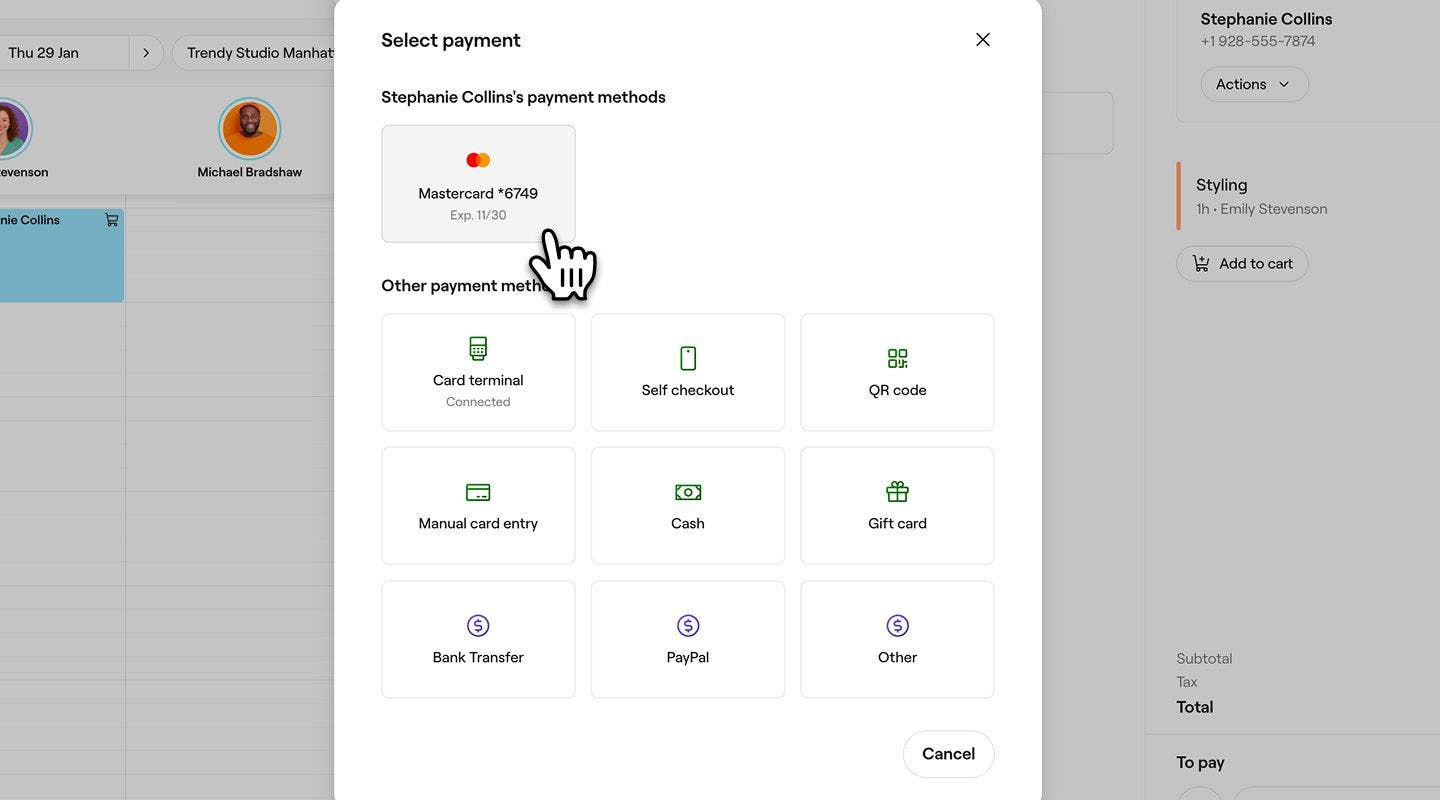This screenshot has height=800, width=1440.
Task: Open the Trendy Studio Manhattan location selector
Action: (262, 52)
